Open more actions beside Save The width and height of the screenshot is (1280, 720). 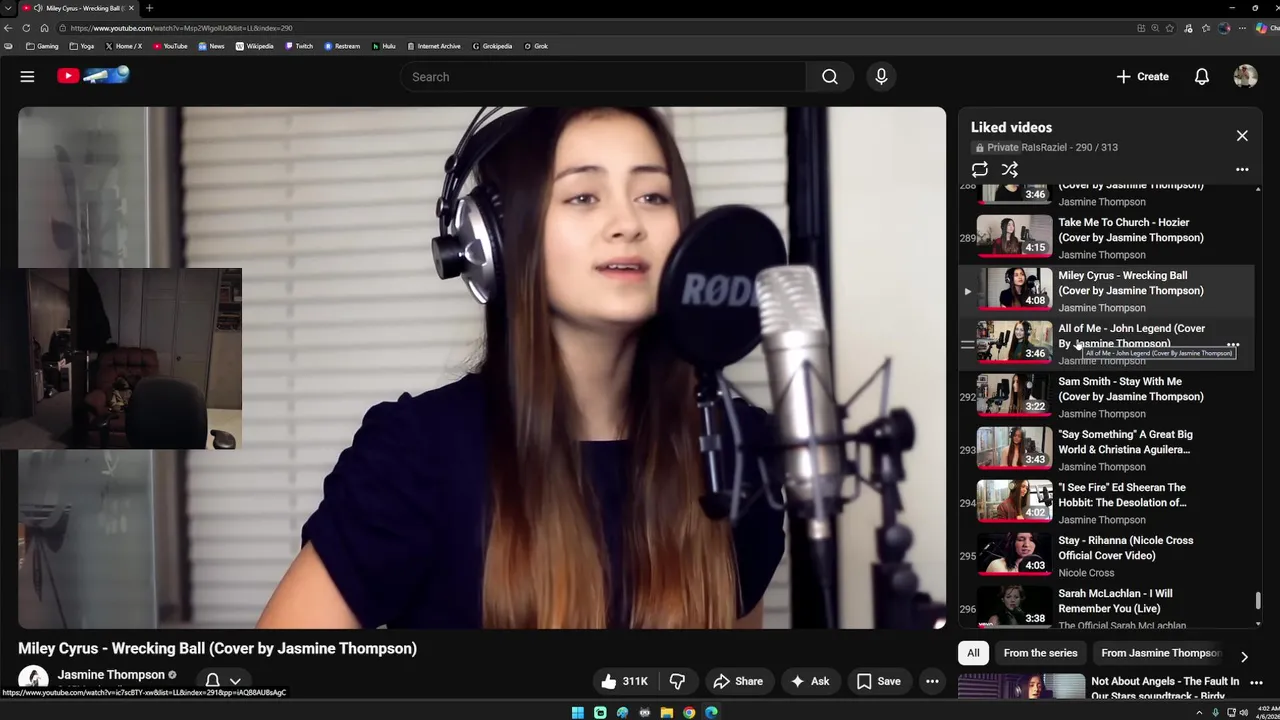tap(932, 681)
